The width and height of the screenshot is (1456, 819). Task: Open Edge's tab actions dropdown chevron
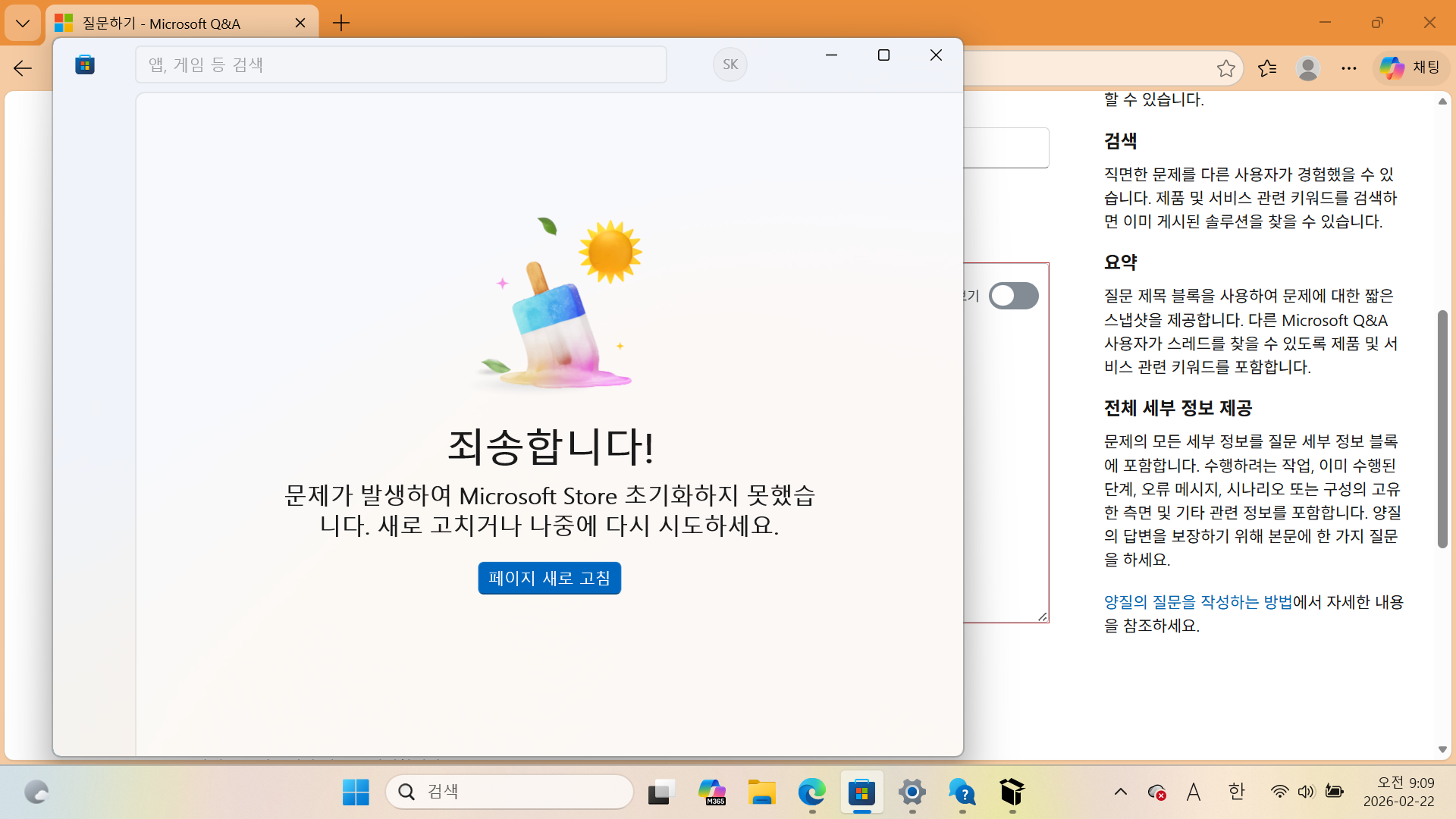[x=23, y=23]
